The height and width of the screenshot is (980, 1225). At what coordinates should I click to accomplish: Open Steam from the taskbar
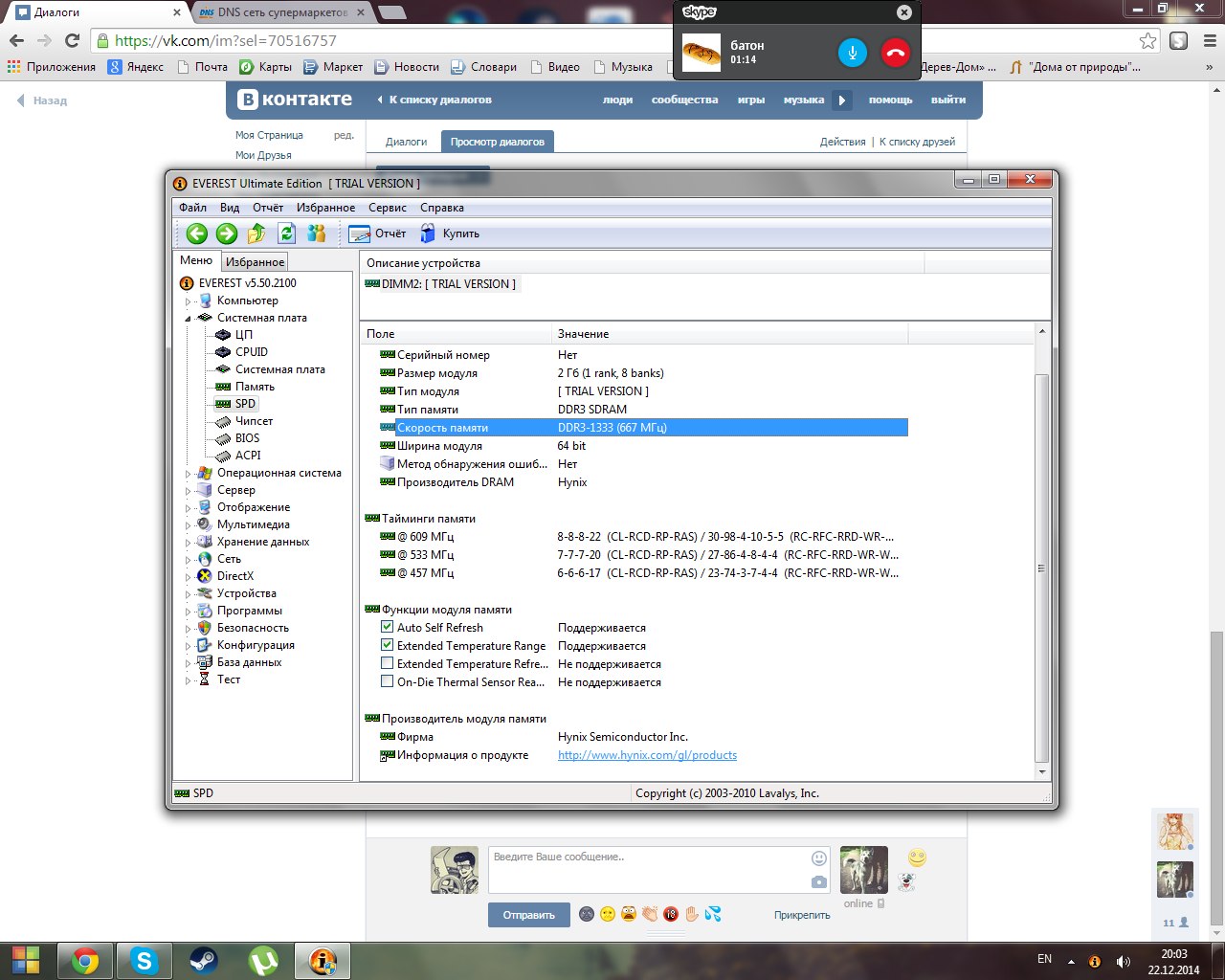[x=203, y=961]
